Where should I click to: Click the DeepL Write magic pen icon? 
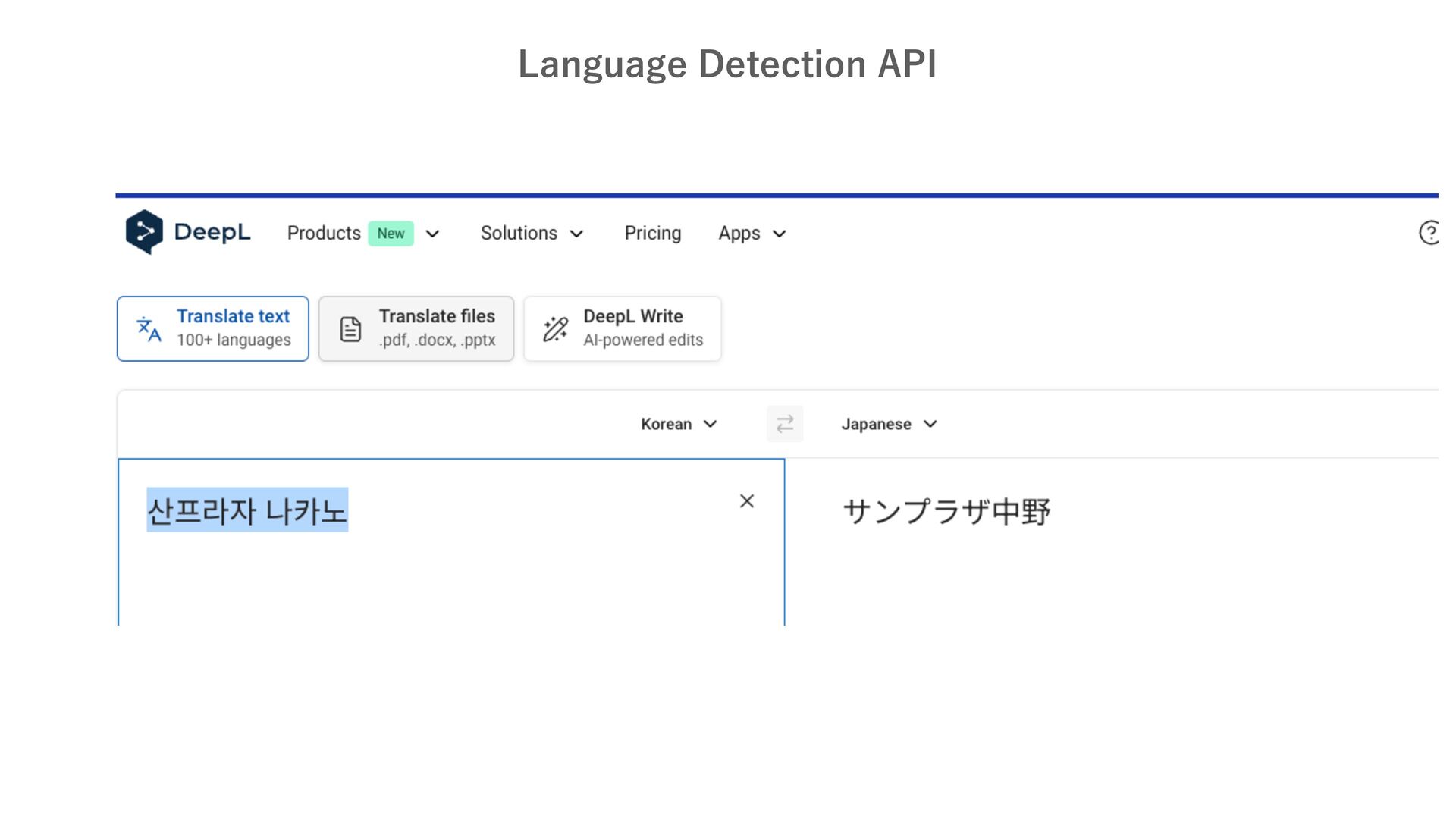click(555, 329)
